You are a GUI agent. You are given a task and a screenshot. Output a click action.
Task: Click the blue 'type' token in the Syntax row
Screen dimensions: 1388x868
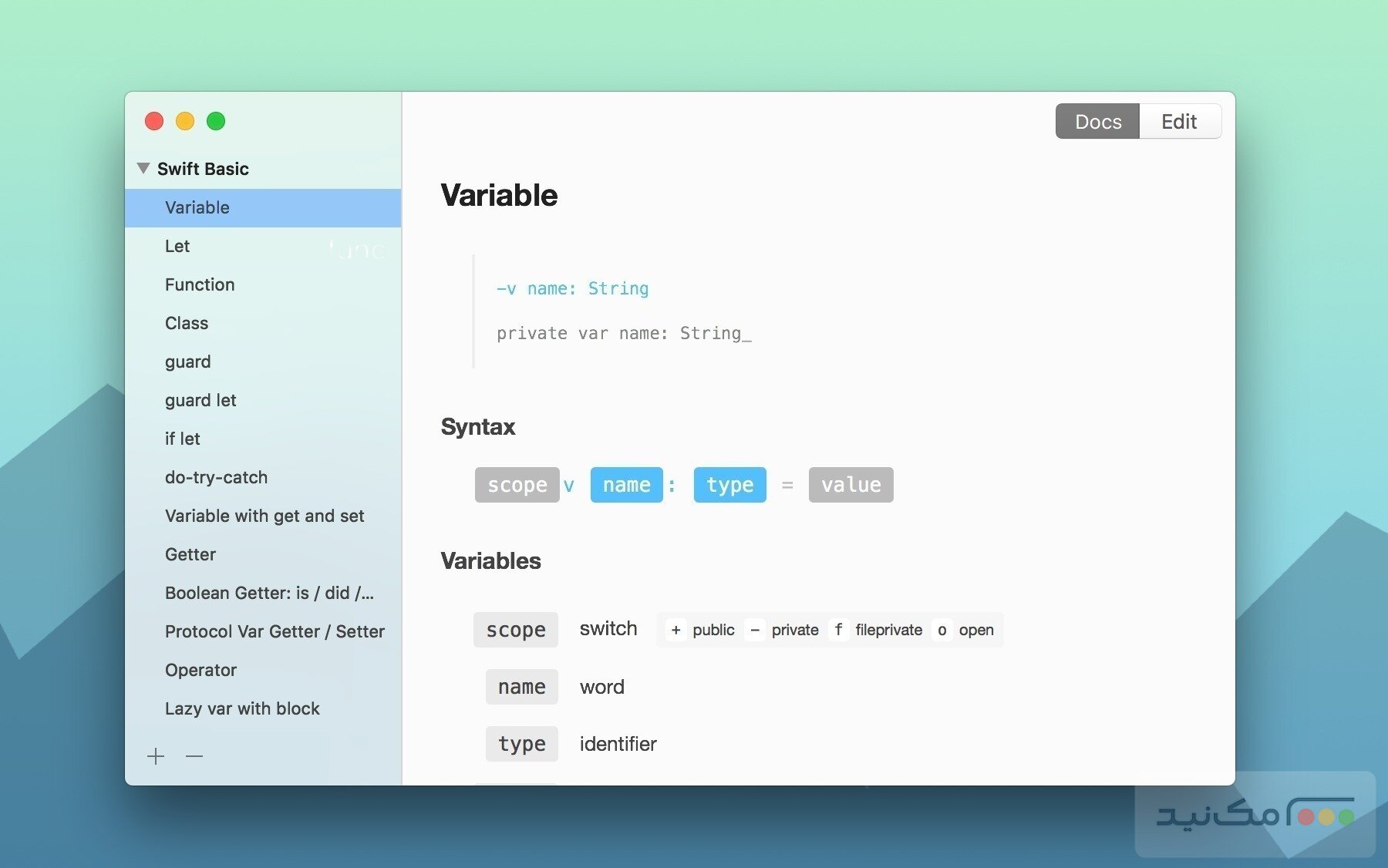(x=729, y=484)
